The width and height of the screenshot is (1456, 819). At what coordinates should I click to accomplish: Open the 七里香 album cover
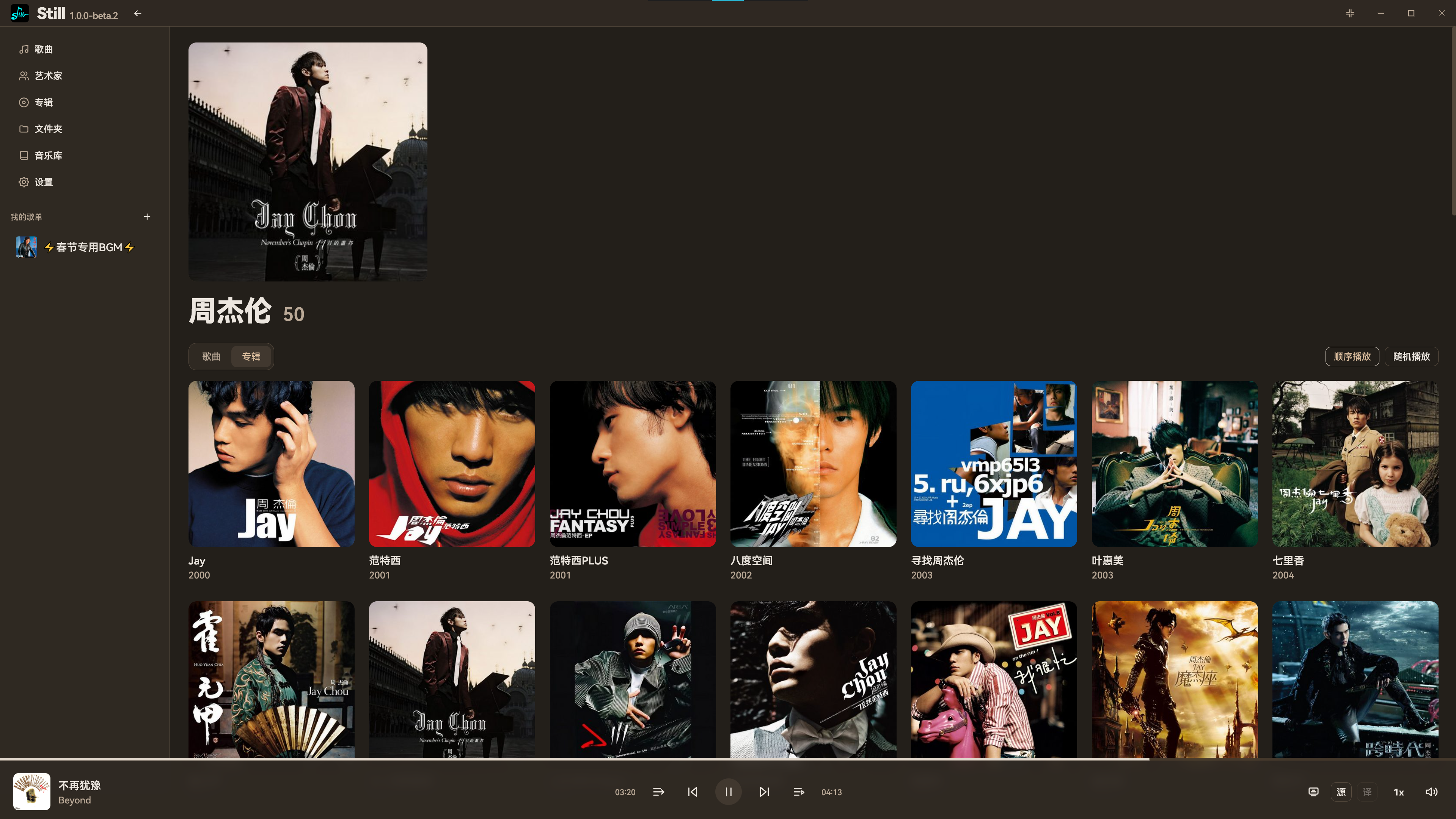pos(1355,464)
